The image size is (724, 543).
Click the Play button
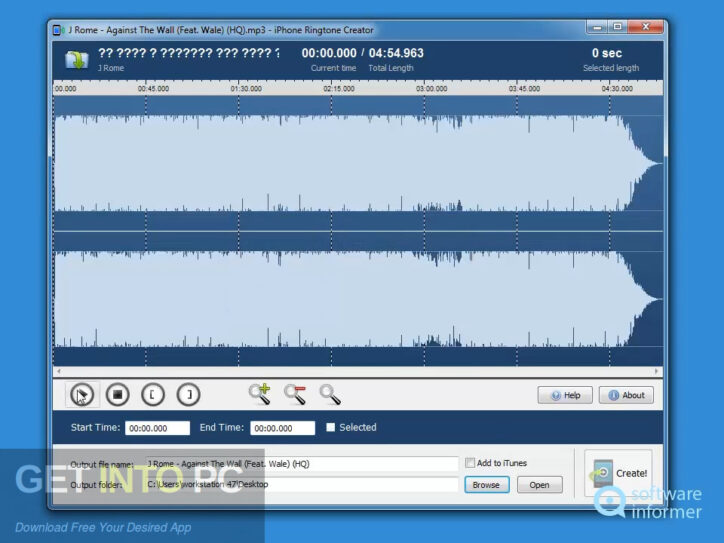click(82, 395)
